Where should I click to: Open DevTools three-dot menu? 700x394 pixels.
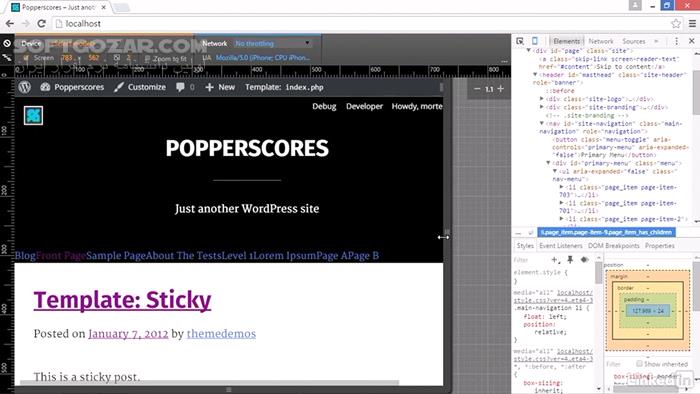[676, 41]
